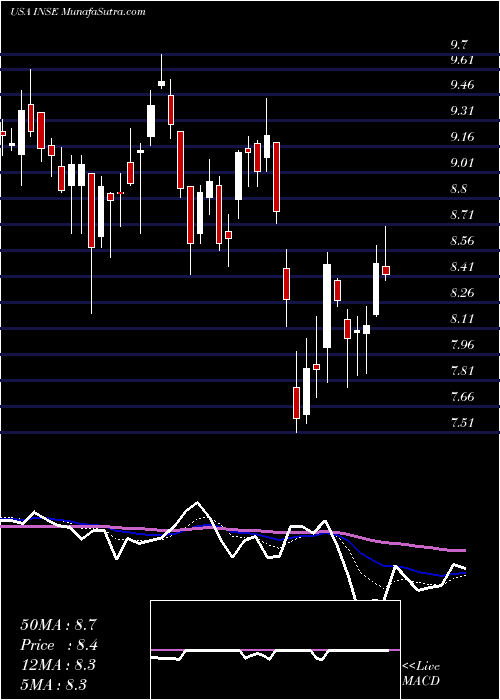Click the 'Price : 8.4' readout
Image resolution: width=500 pixels, height=700 pixels.
pyautogui.click(x=58, y=645)
